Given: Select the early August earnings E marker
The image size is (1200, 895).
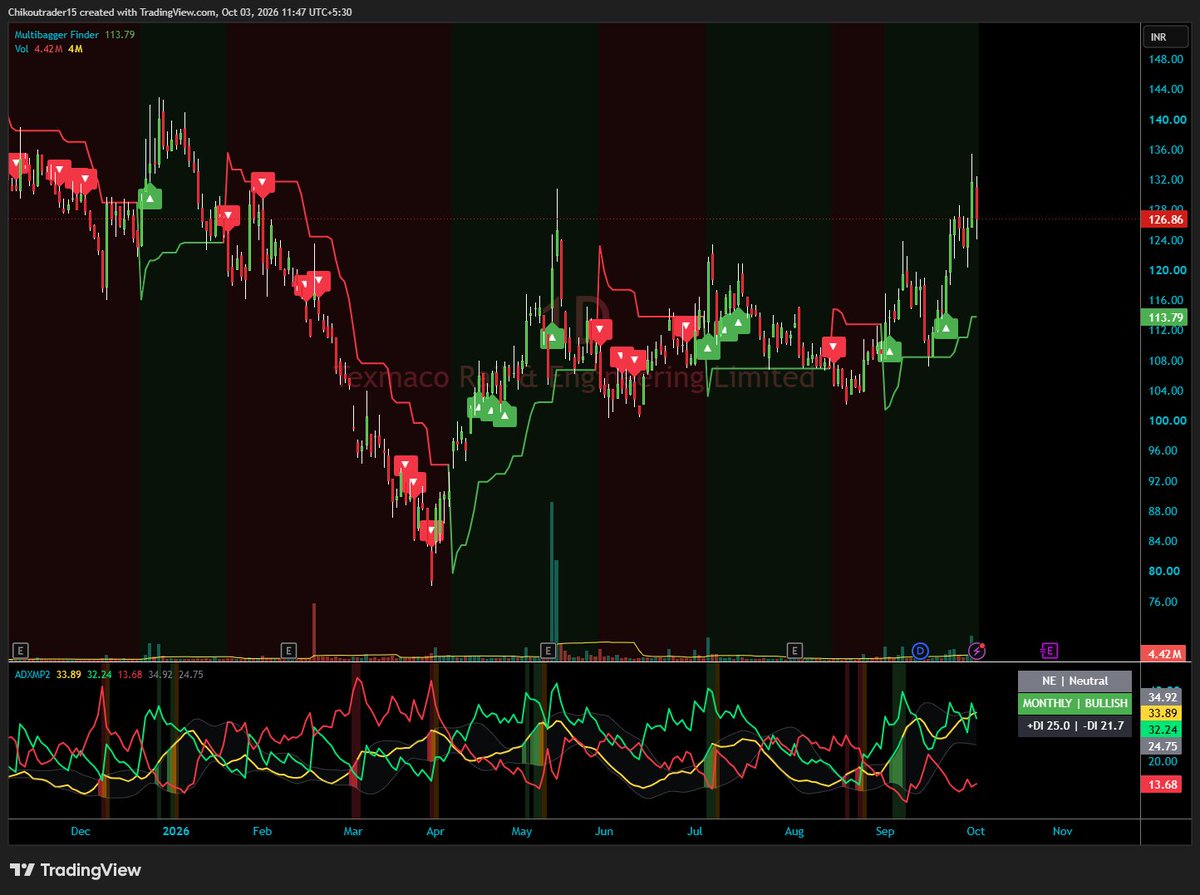Looking at the screenshot, I should tap(795, 650).
